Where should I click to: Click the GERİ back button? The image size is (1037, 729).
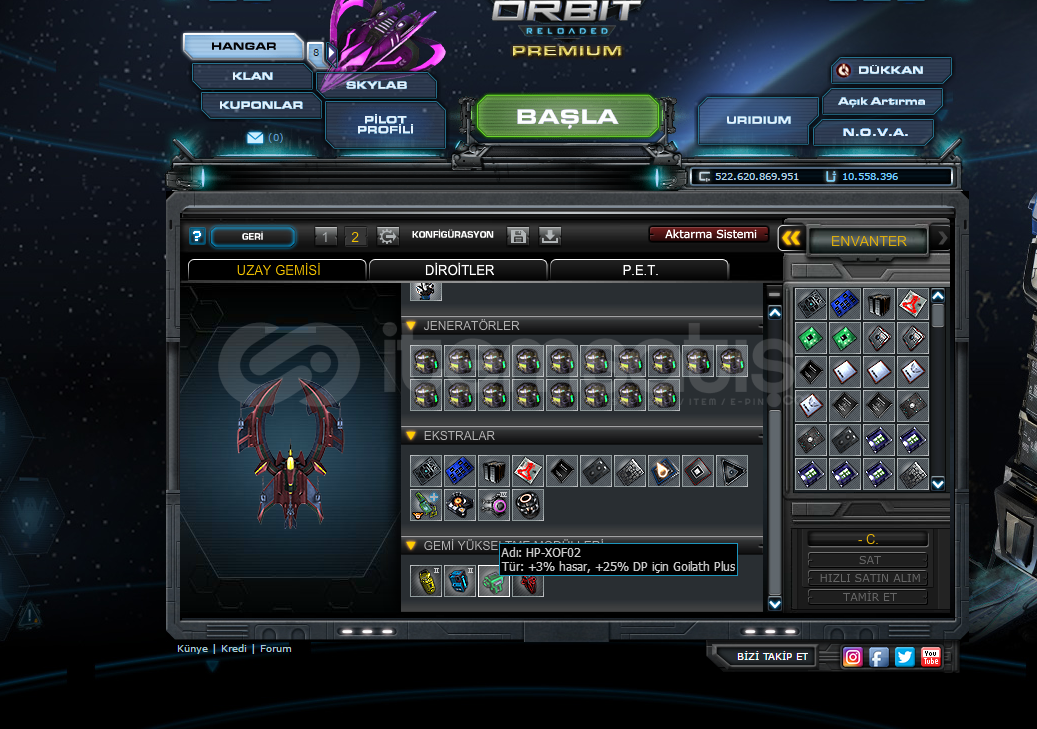tap(253, 237)
